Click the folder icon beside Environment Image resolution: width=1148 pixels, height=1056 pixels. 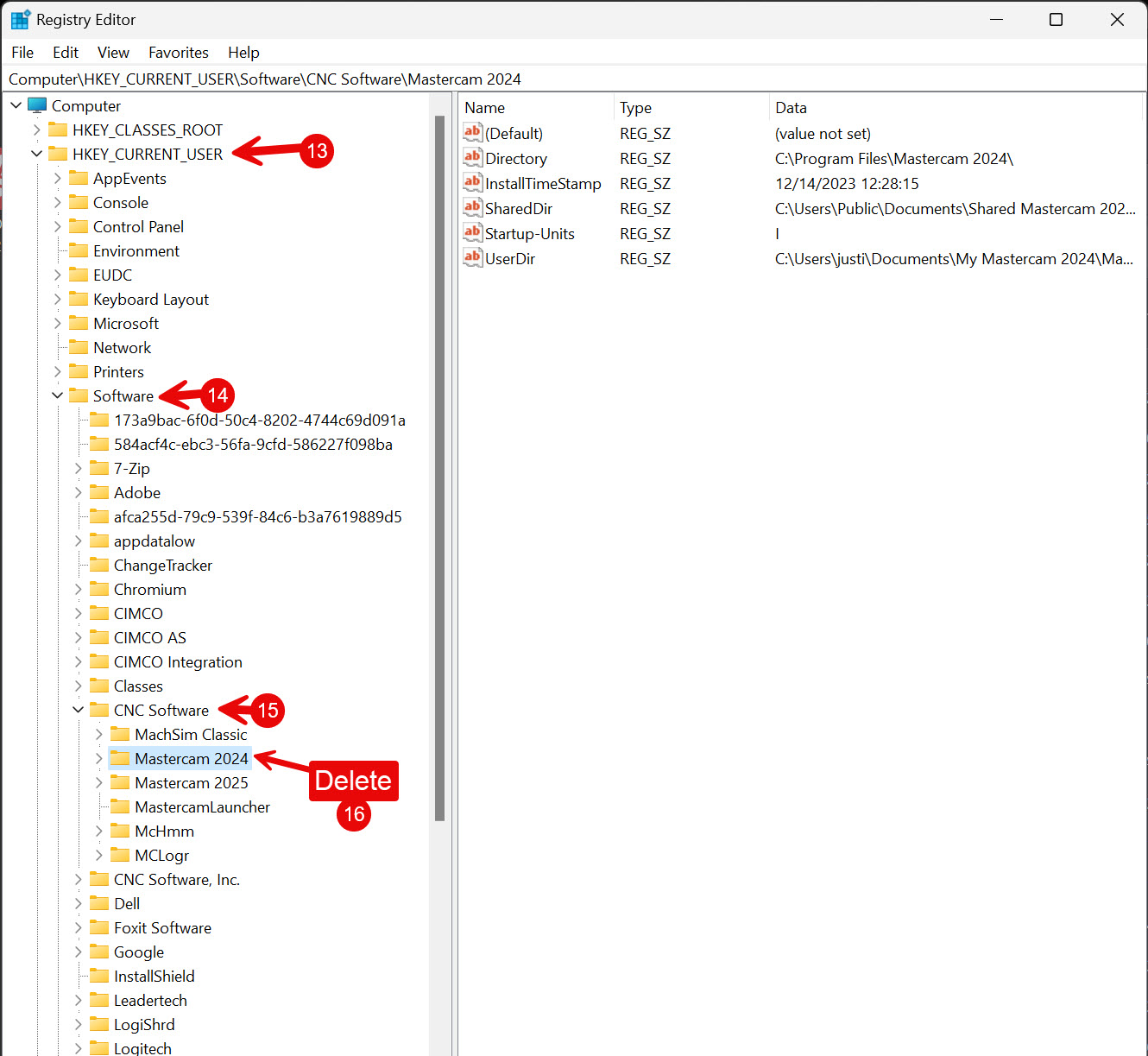point(79,250)
